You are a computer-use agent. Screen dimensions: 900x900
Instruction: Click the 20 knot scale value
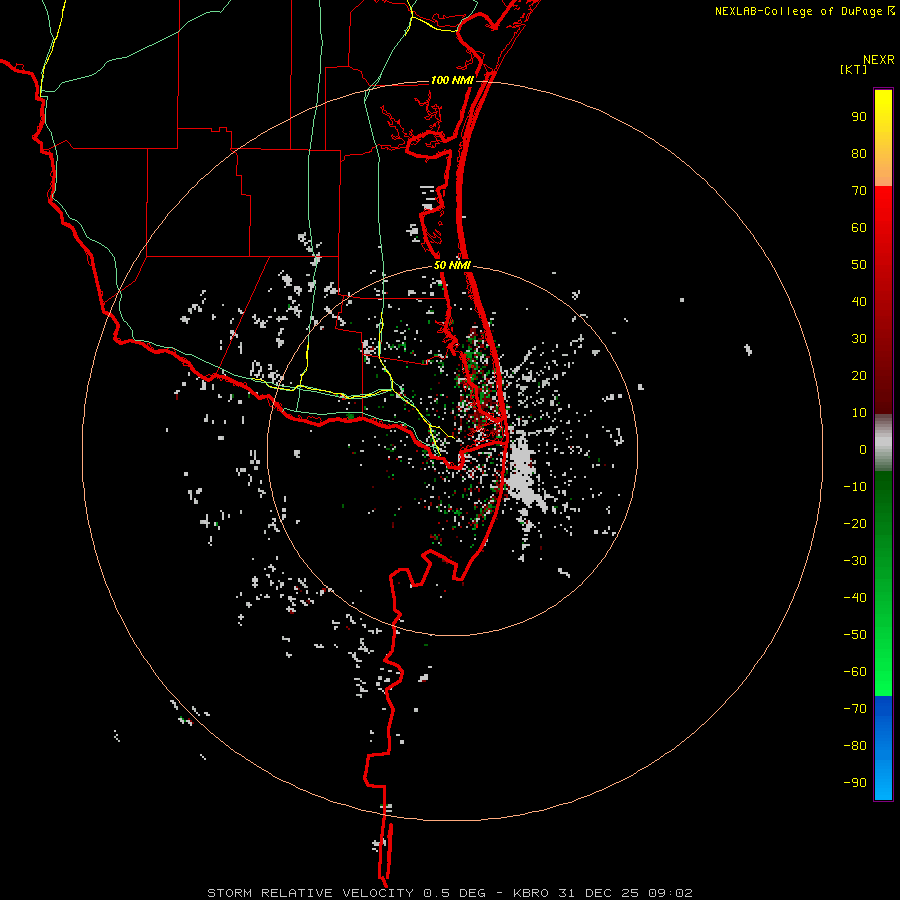pos(859,375)
